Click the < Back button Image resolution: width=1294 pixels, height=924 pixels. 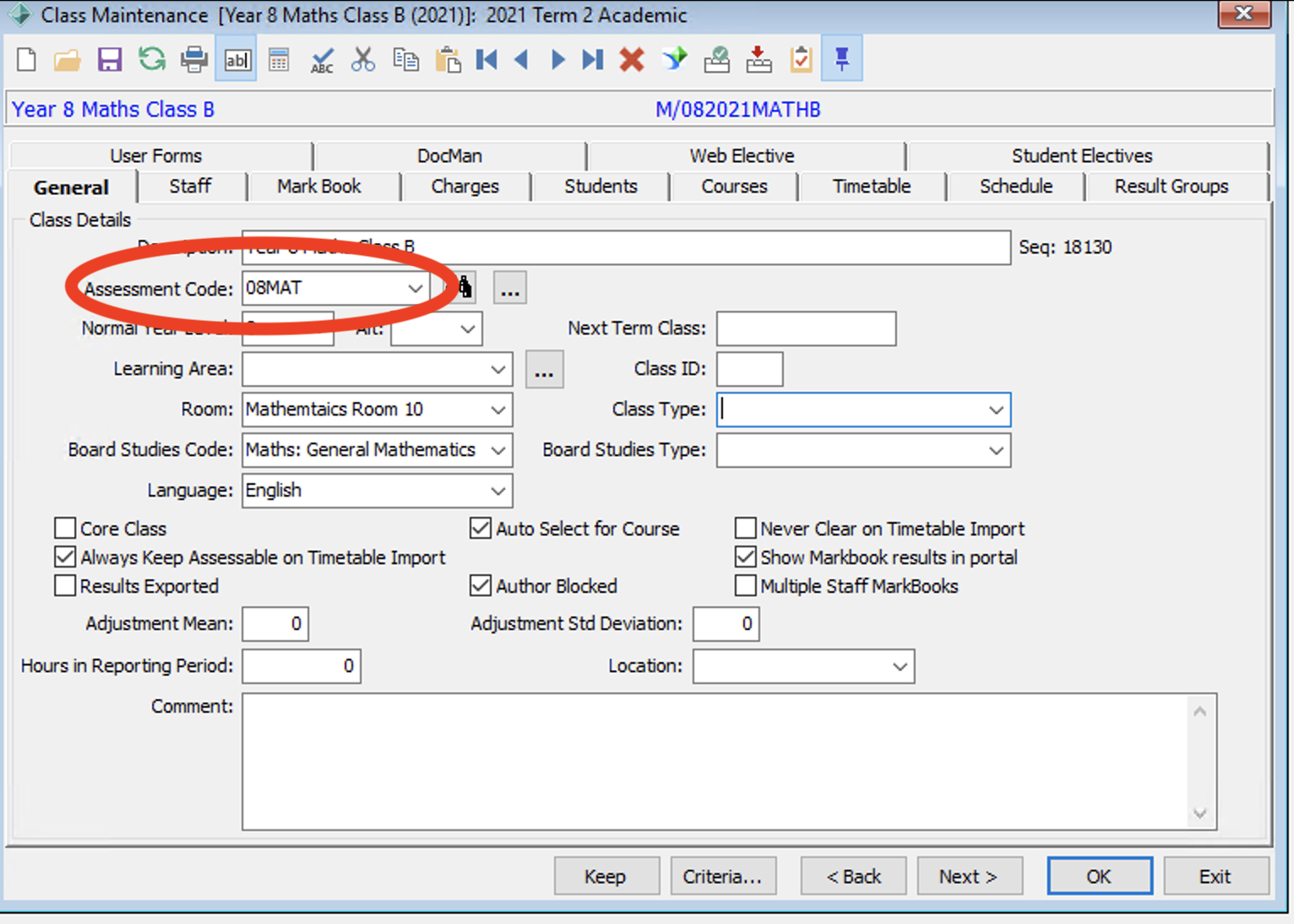pyautogui.click(x=853, y=876)
